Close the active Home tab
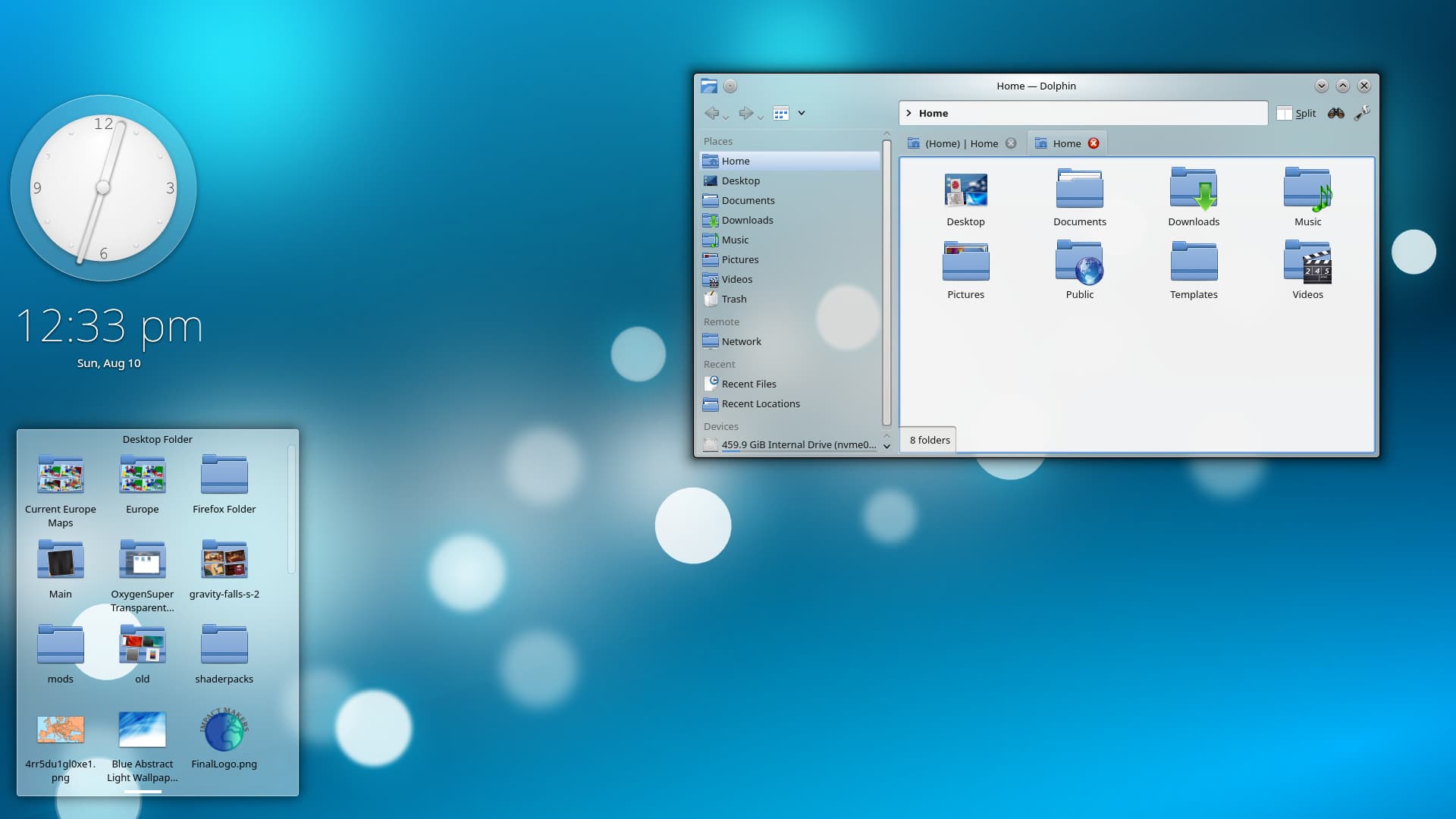Screen dimensions: 1456x819 [x=1094, y=143]
